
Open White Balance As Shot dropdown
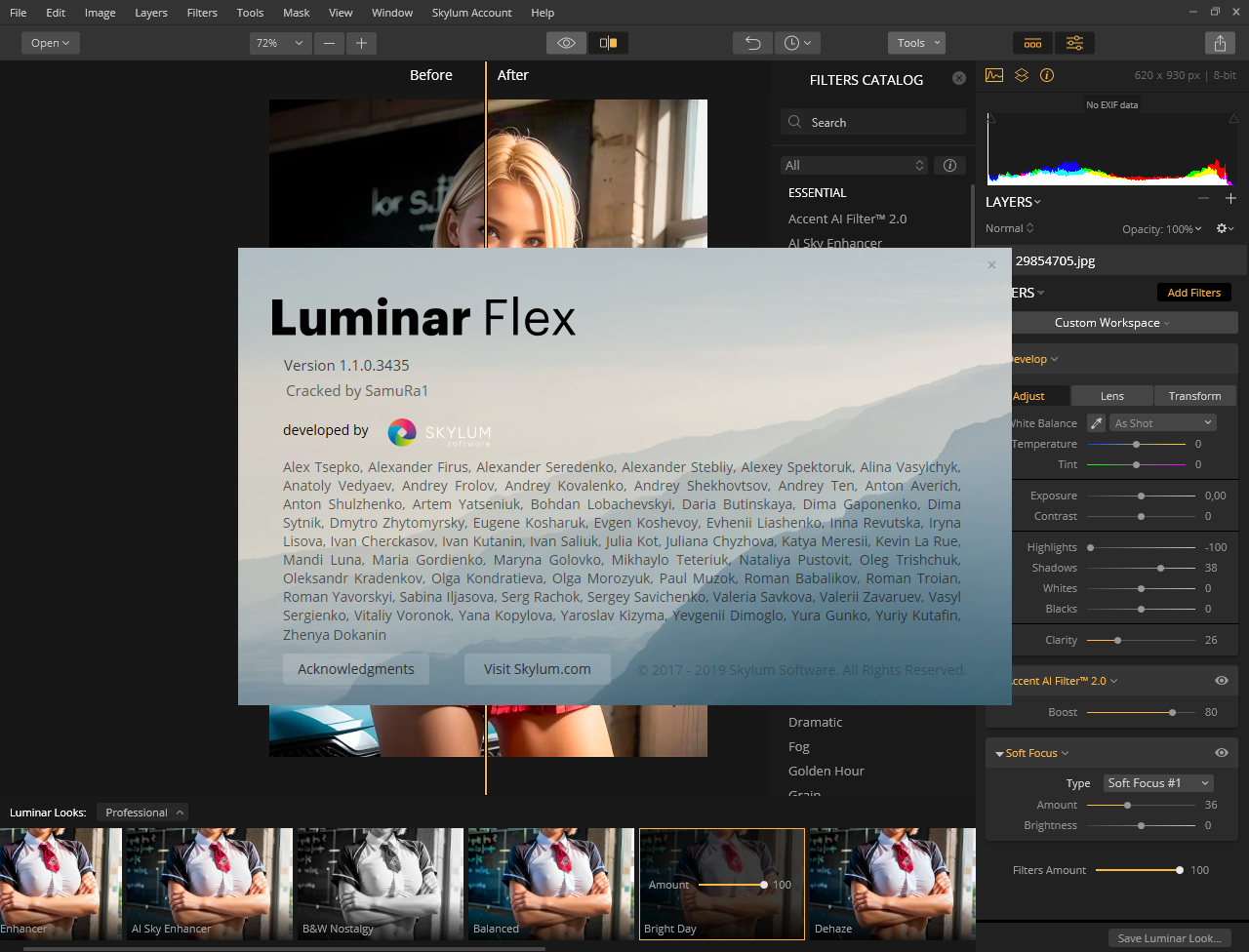pos(1162,423)
